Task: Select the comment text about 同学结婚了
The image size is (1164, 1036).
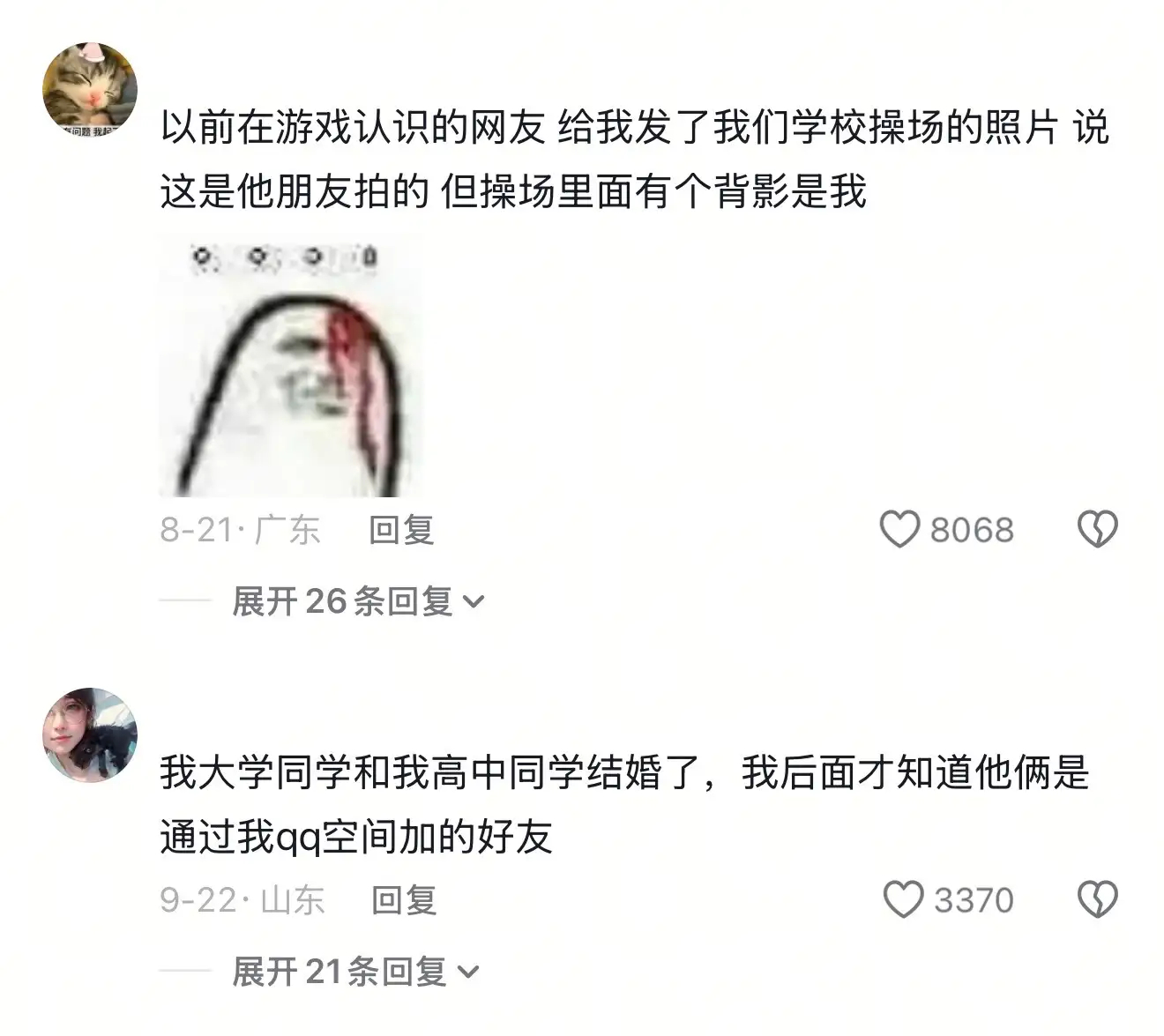Action: [x=624, y=805]
